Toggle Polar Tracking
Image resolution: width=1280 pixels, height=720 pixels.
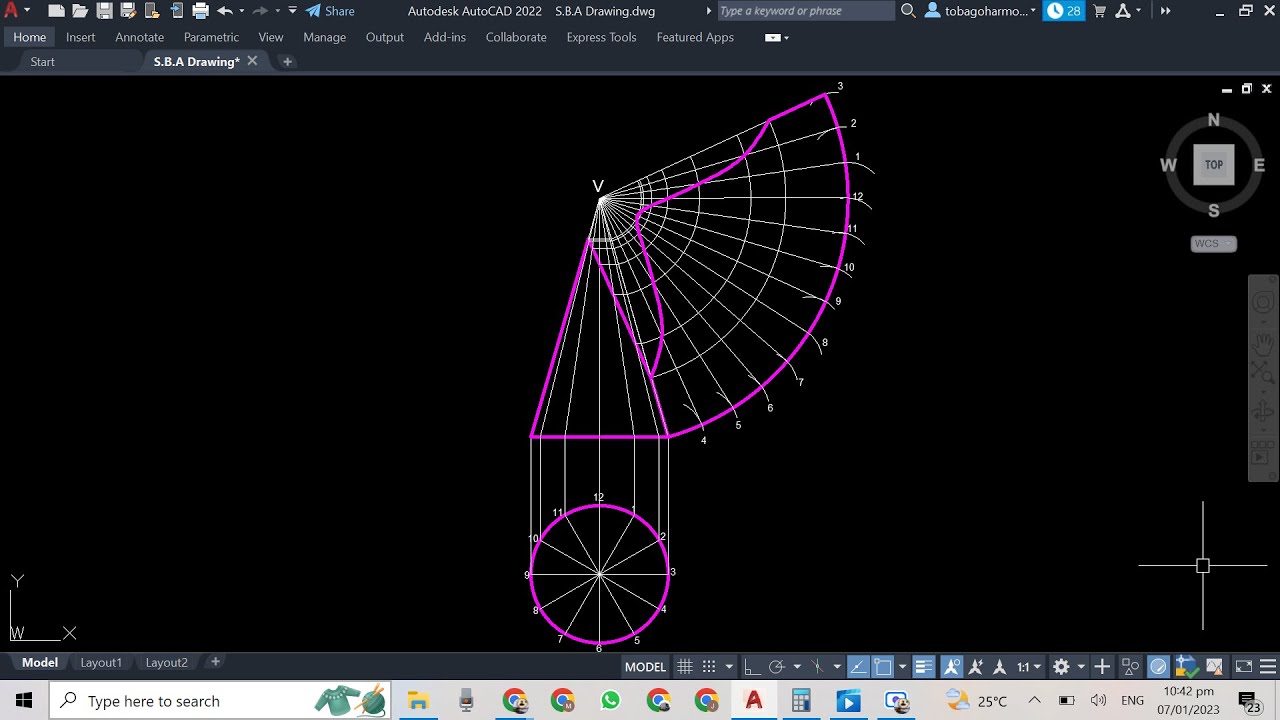776,667
